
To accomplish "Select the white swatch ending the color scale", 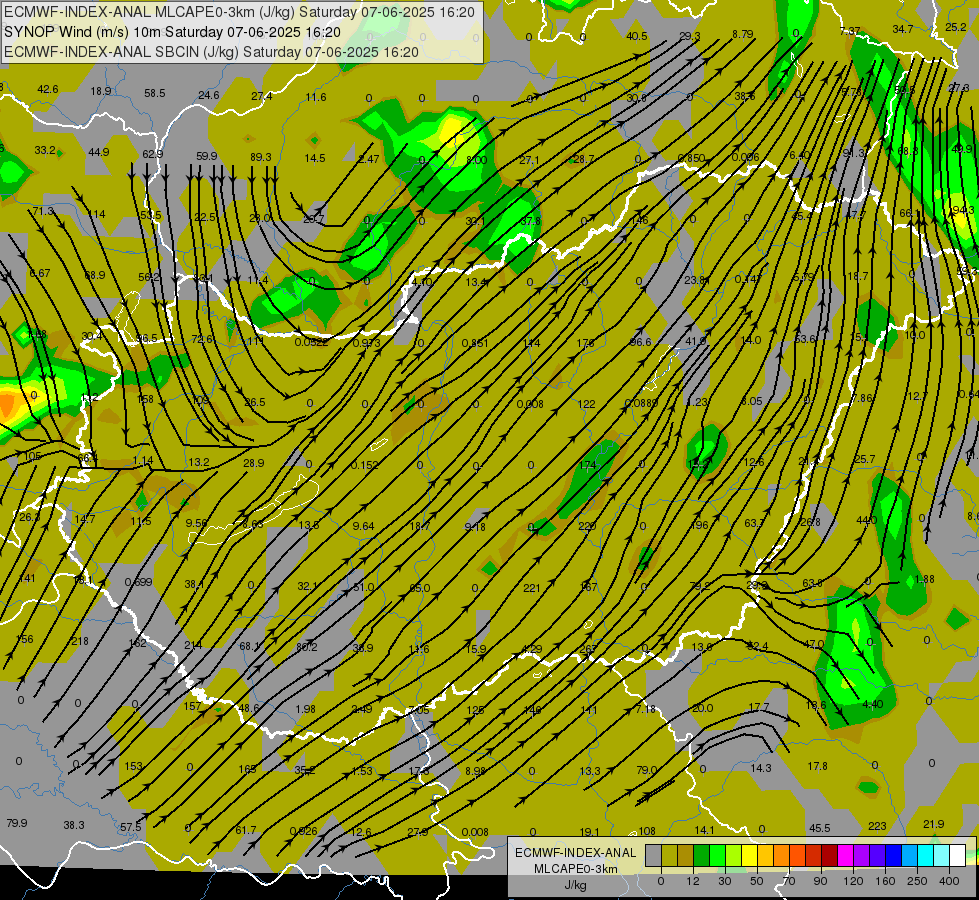I will tap(957, 855).
